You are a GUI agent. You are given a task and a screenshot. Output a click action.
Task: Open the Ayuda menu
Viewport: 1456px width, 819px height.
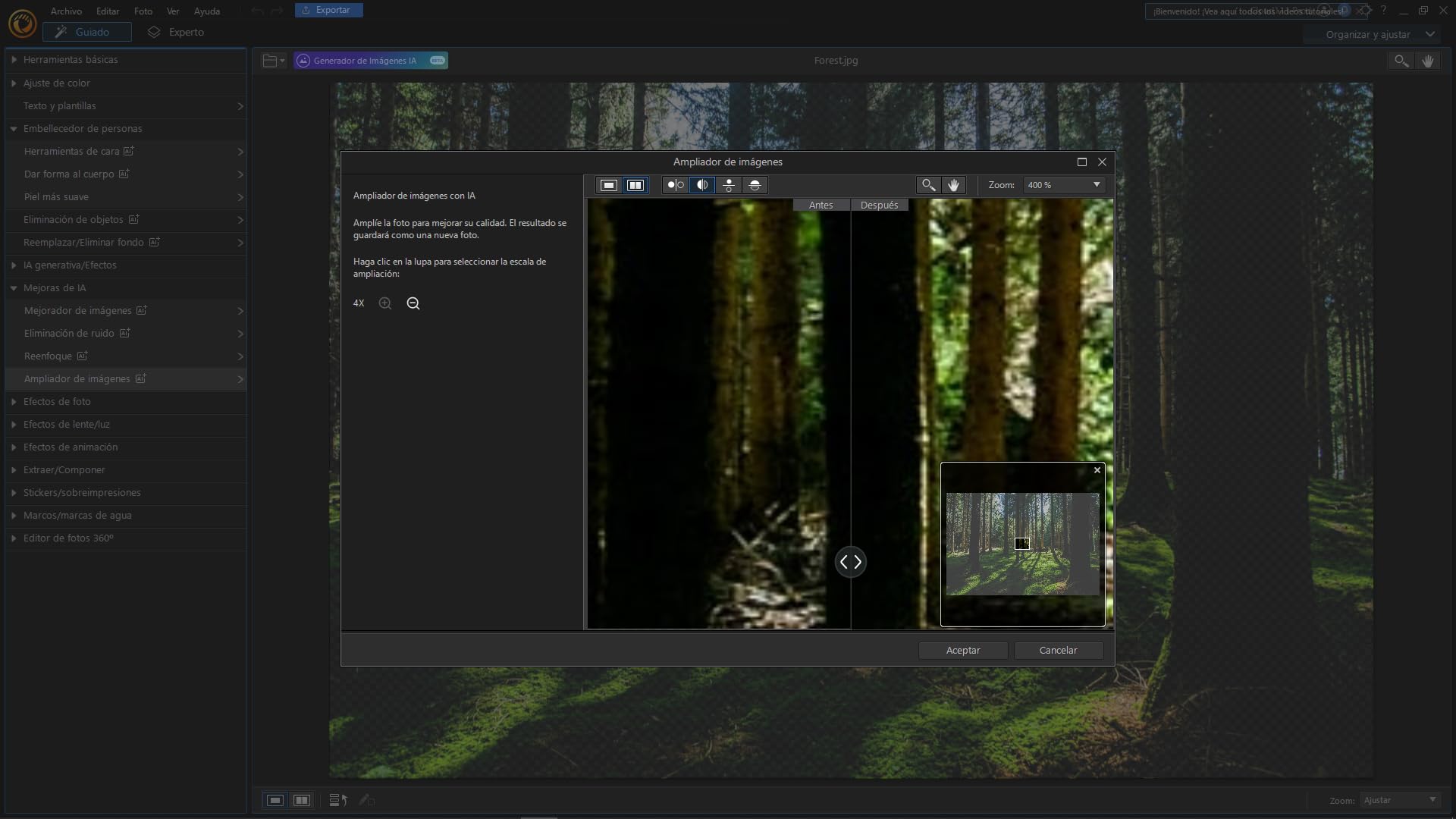(x=206, y=11)
